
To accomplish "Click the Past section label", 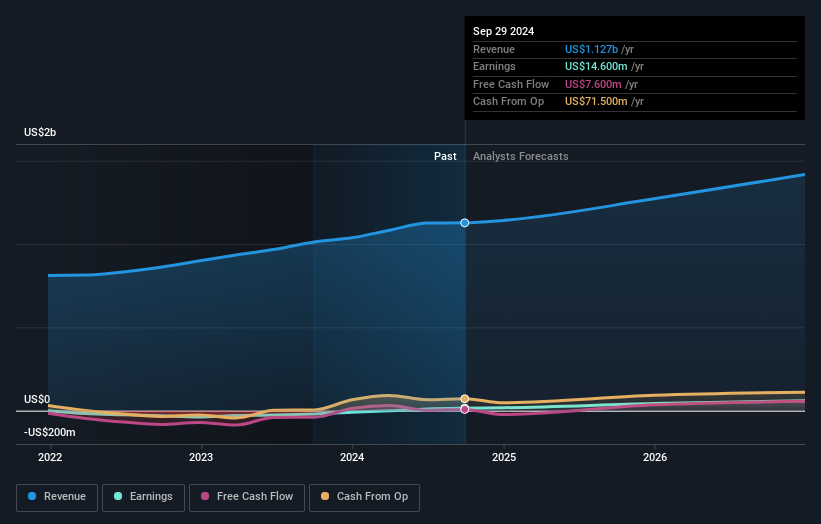I will pos(445,157).
